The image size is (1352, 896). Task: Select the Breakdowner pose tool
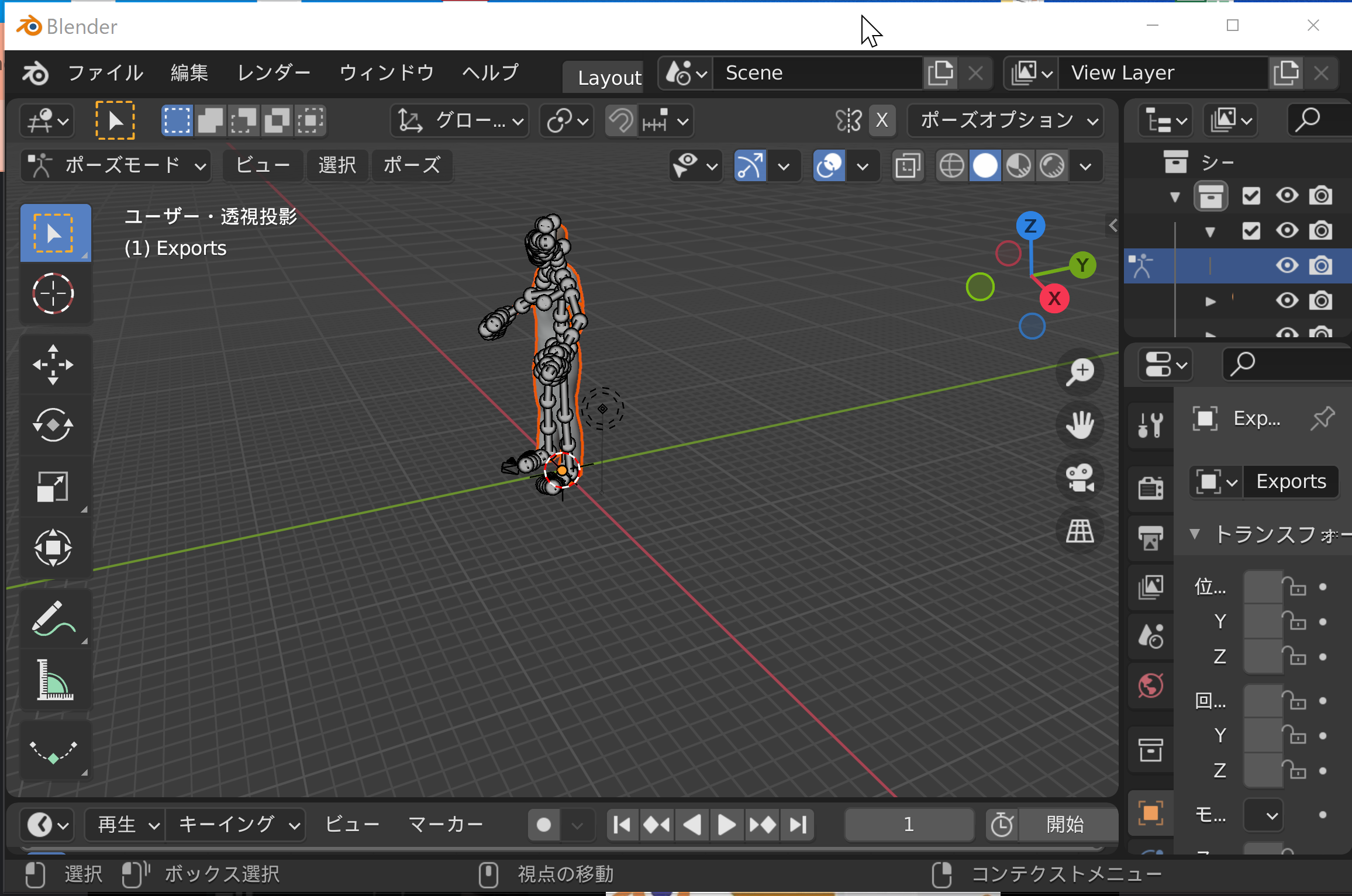click(53, 751)
